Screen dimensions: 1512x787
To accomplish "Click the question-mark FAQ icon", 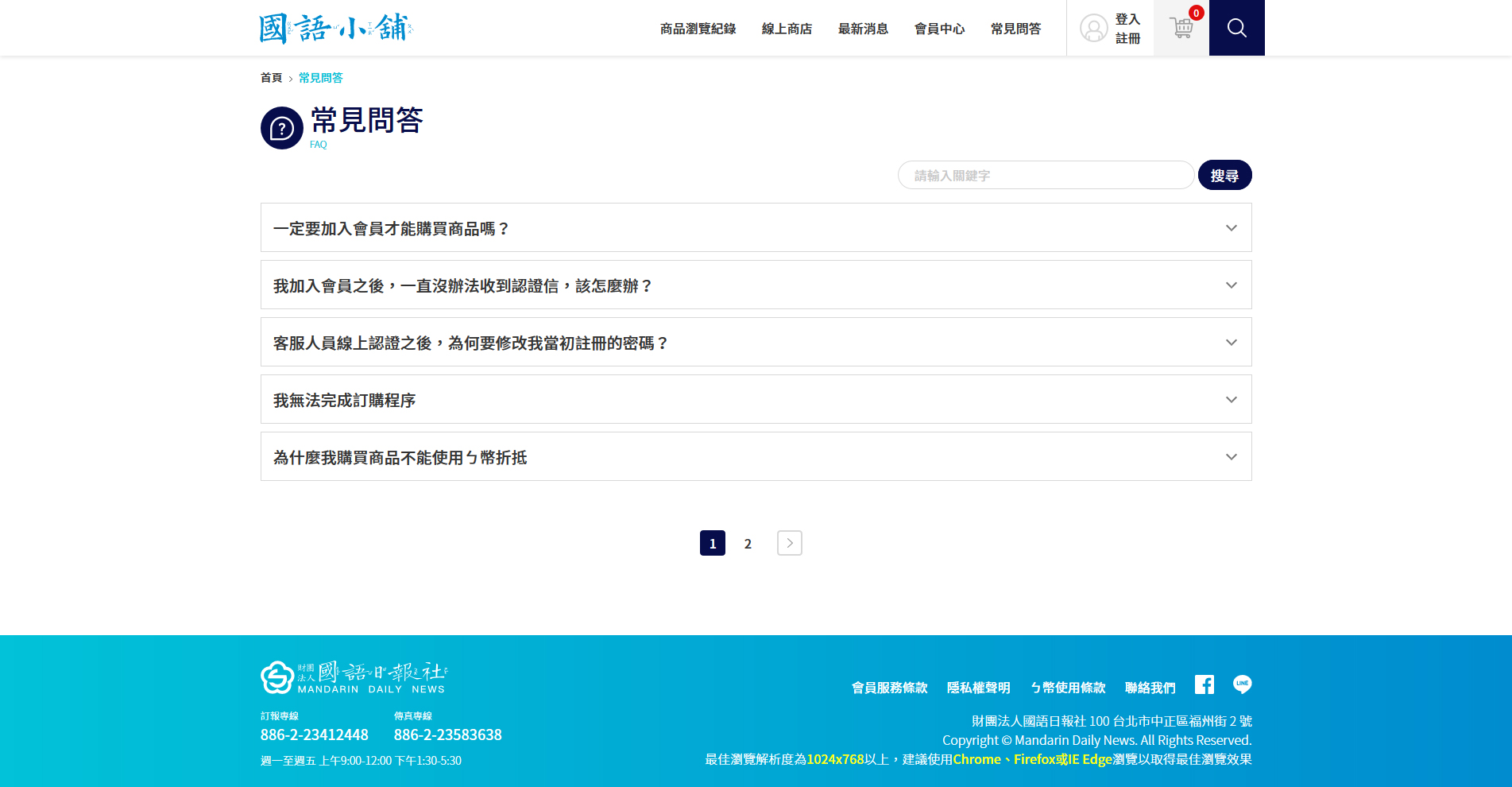I will click(x=281, y=127).
